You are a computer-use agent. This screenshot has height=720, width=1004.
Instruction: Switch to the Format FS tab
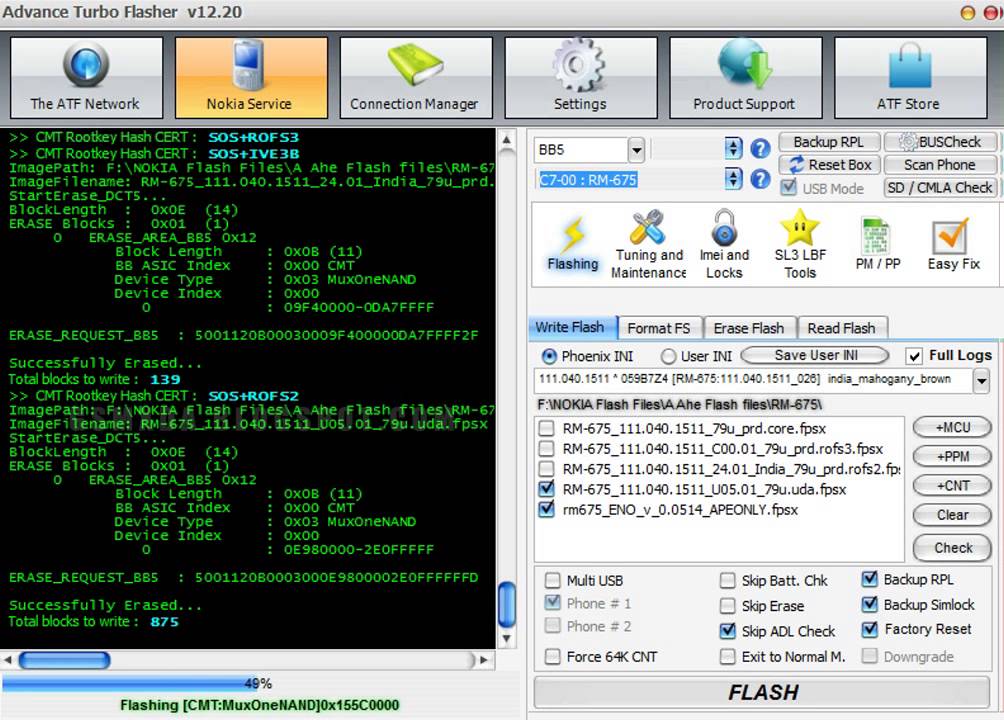[x=660, y=329]
